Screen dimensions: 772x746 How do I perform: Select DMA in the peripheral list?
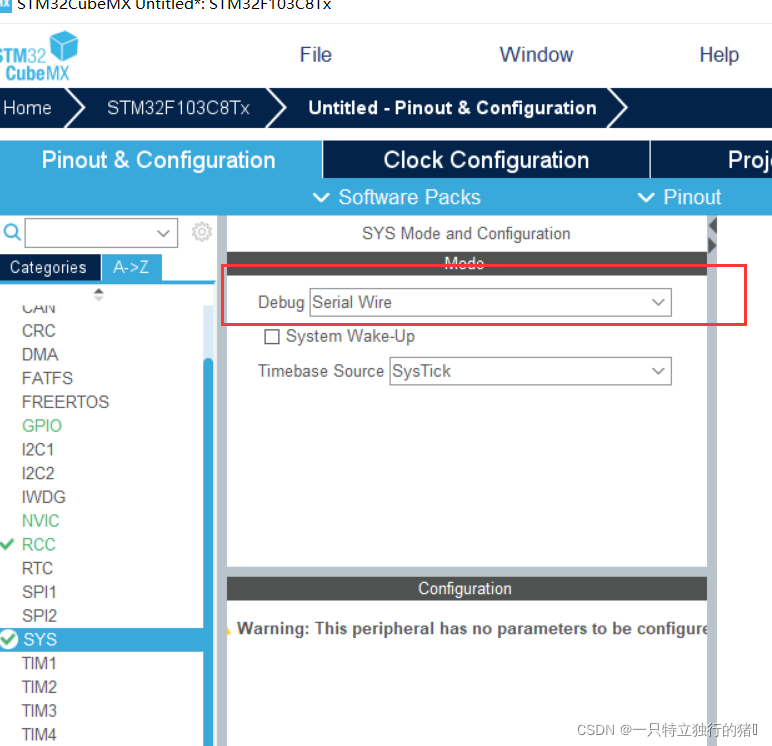40,355
